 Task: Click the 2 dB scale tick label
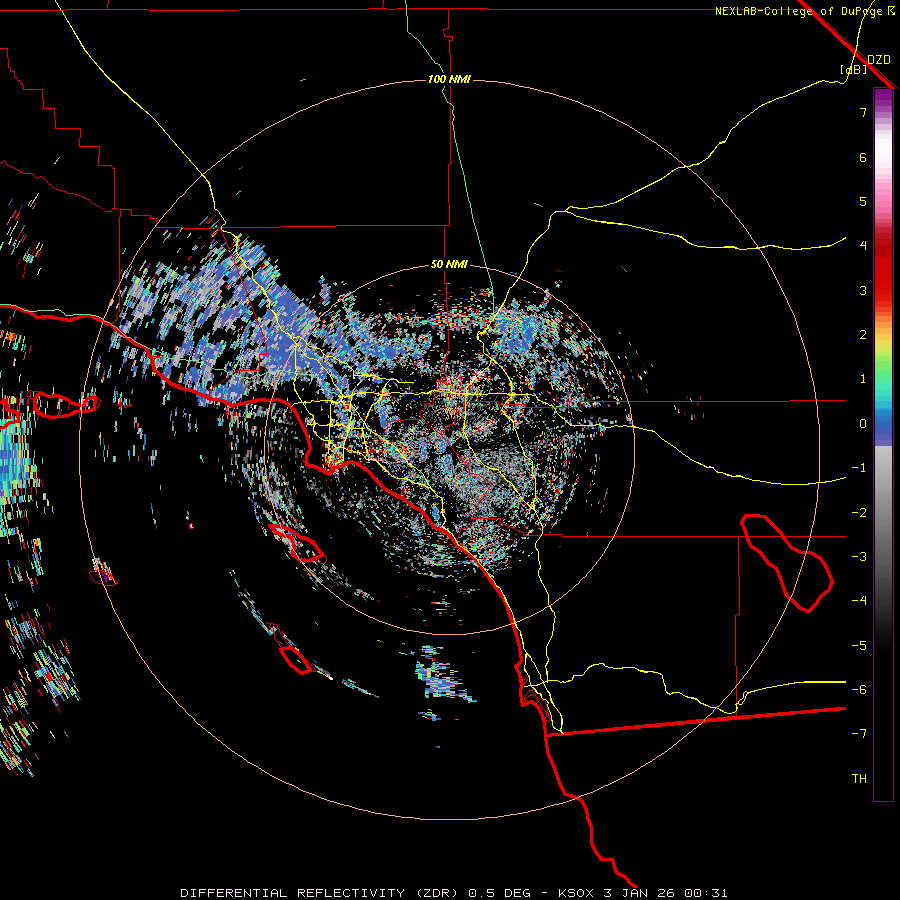click(863, 335)
